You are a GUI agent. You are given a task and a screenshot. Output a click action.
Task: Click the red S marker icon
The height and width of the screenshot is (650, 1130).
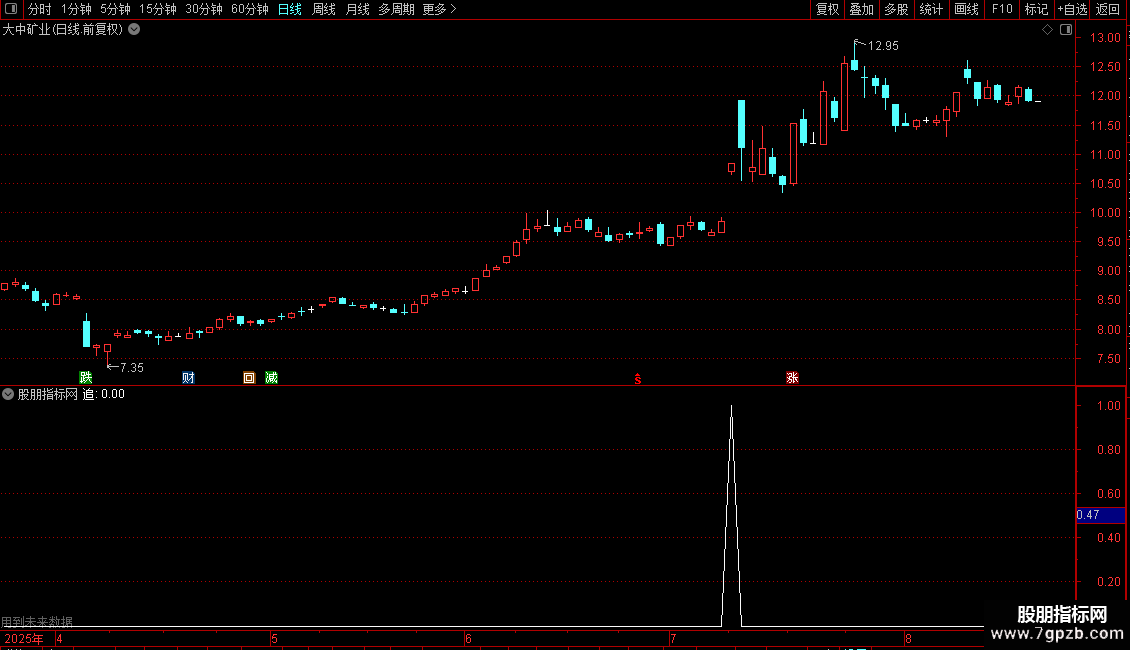[638, 379]
